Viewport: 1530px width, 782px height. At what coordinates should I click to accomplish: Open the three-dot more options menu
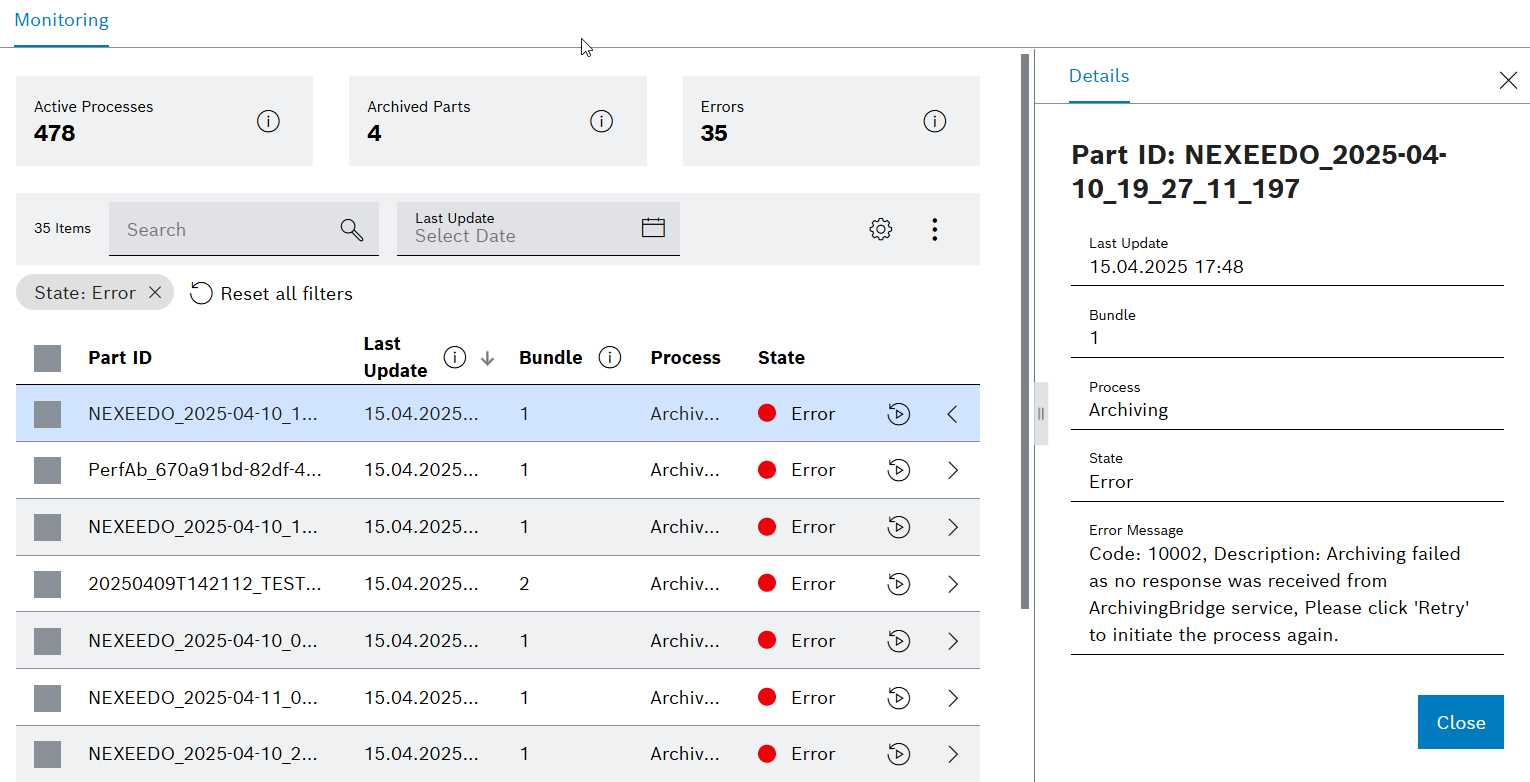(x=934, y=229)
